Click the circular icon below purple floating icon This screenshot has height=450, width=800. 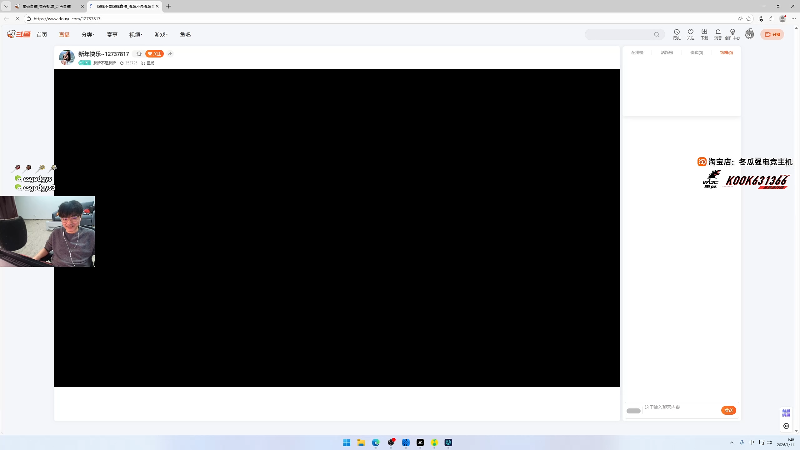point(786,426)
